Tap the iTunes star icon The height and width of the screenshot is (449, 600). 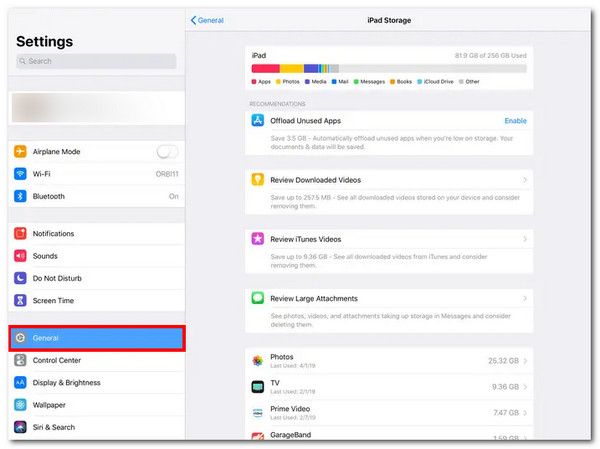(258, 238)
